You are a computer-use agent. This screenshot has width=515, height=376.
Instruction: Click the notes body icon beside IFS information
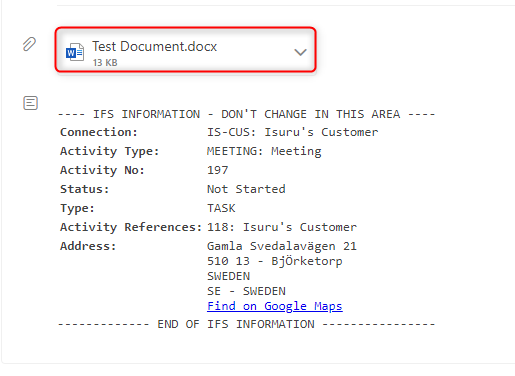pyautogui.click(x=30, y=103)
